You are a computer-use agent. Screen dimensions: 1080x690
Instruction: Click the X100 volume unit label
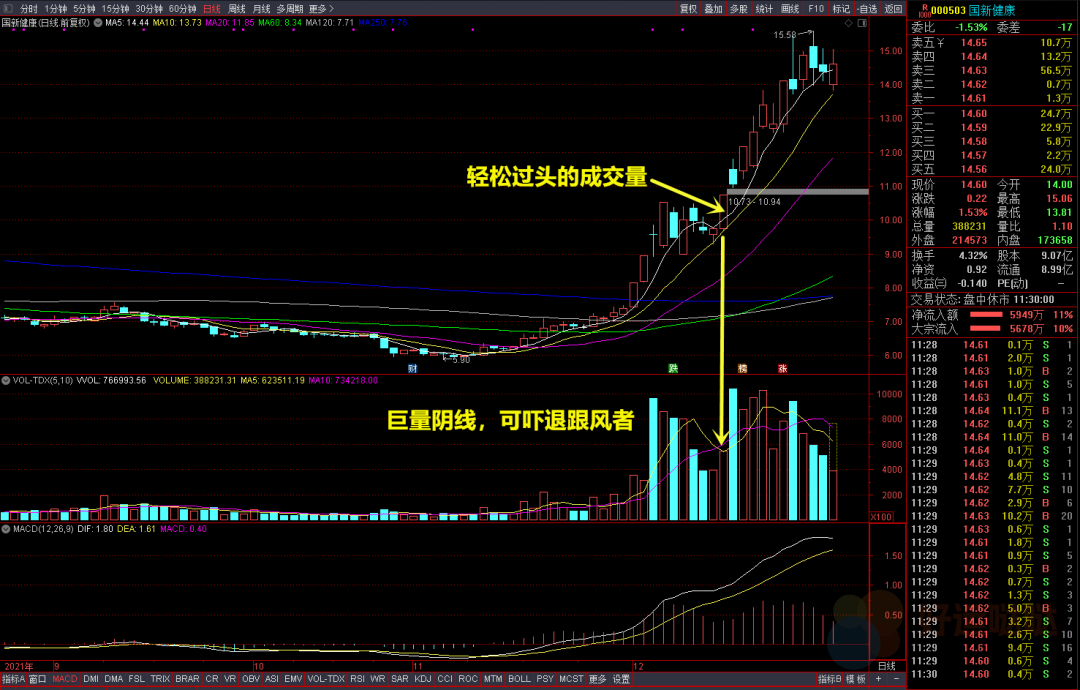coord(881,516)
